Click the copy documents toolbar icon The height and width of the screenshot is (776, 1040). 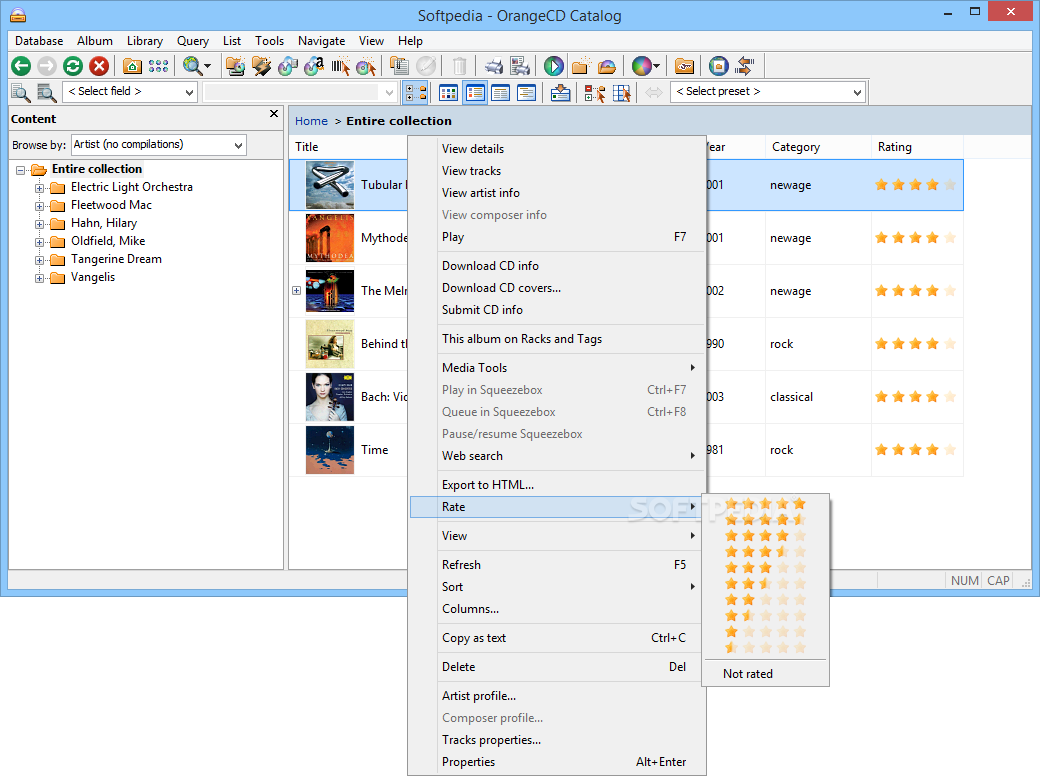point(399,66)
